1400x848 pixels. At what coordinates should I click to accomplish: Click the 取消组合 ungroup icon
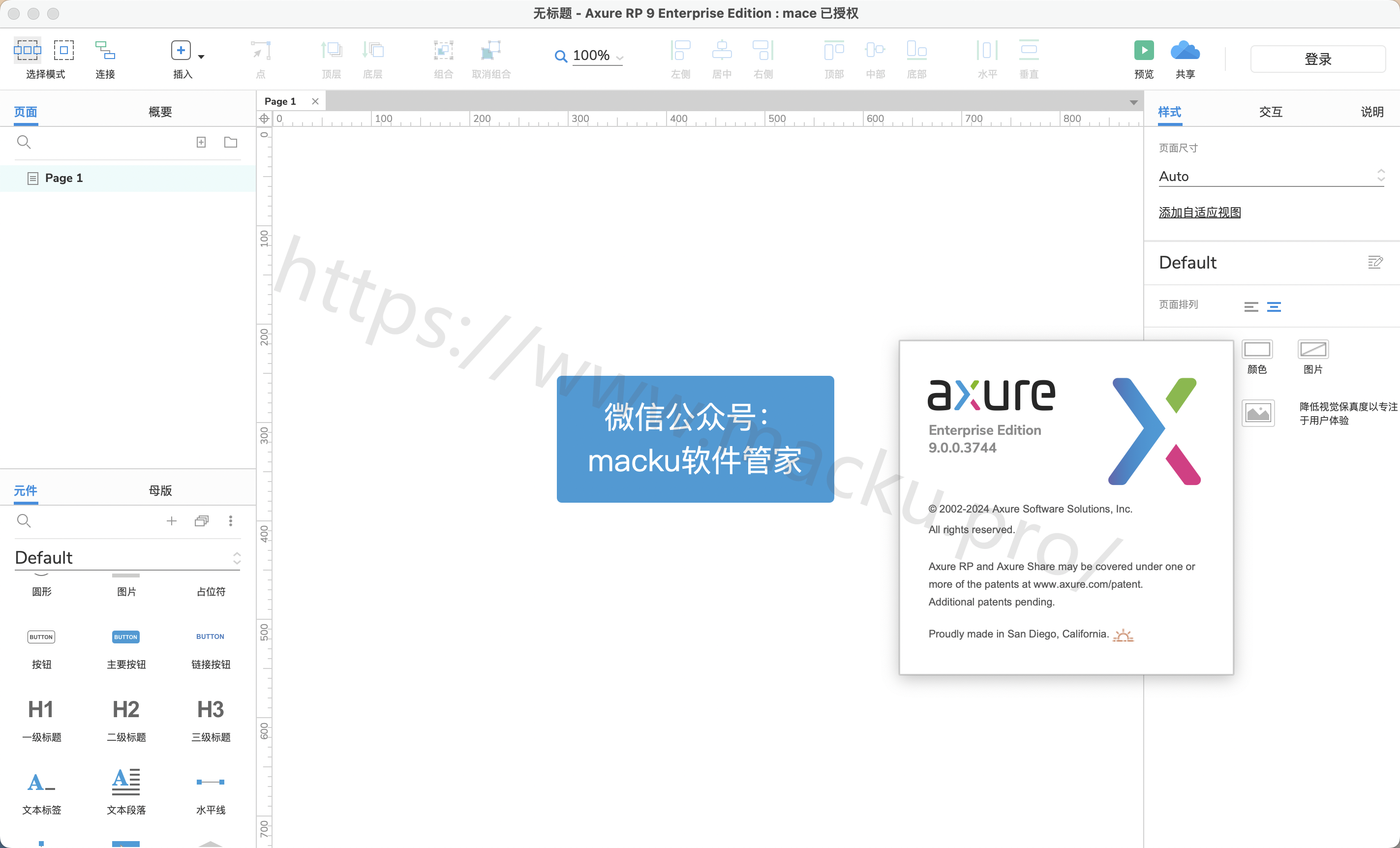coord(491,50)
